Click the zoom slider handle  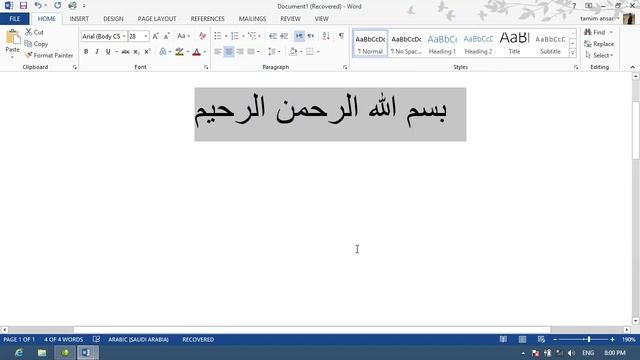(x=589, y=340)
